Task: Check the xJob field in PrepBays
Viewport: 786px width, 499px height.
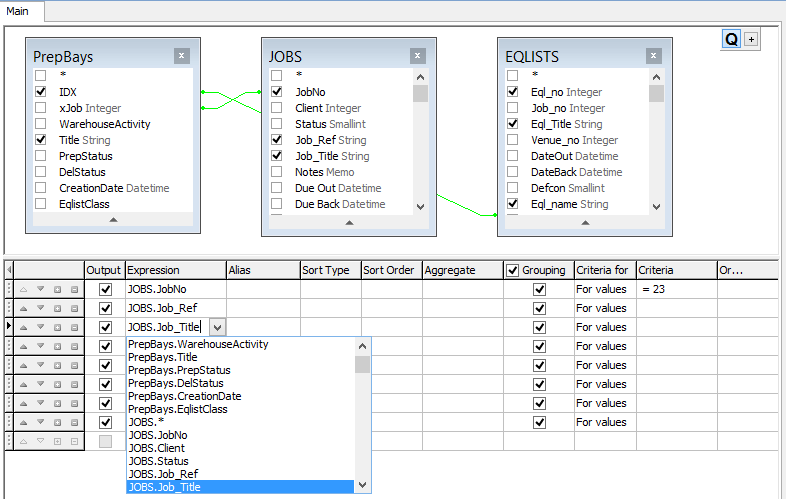Action: click(x=41, y=108)
